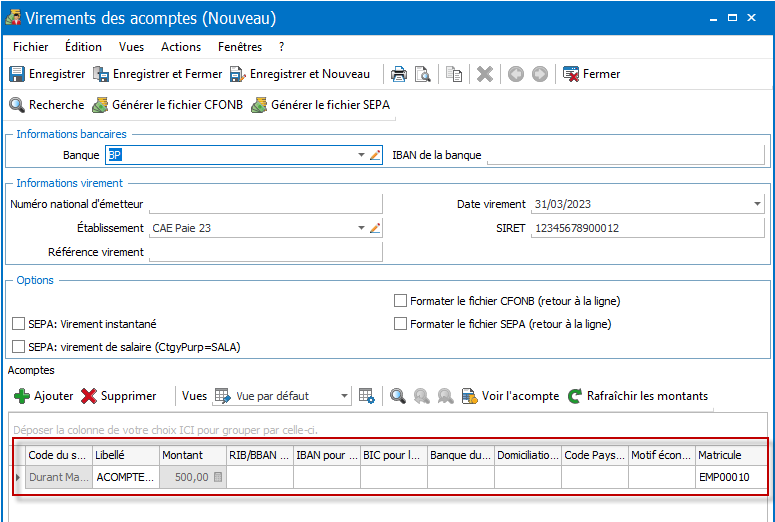Click the Fermer toolbar button
Screen dimensions: 775x522
592,74
